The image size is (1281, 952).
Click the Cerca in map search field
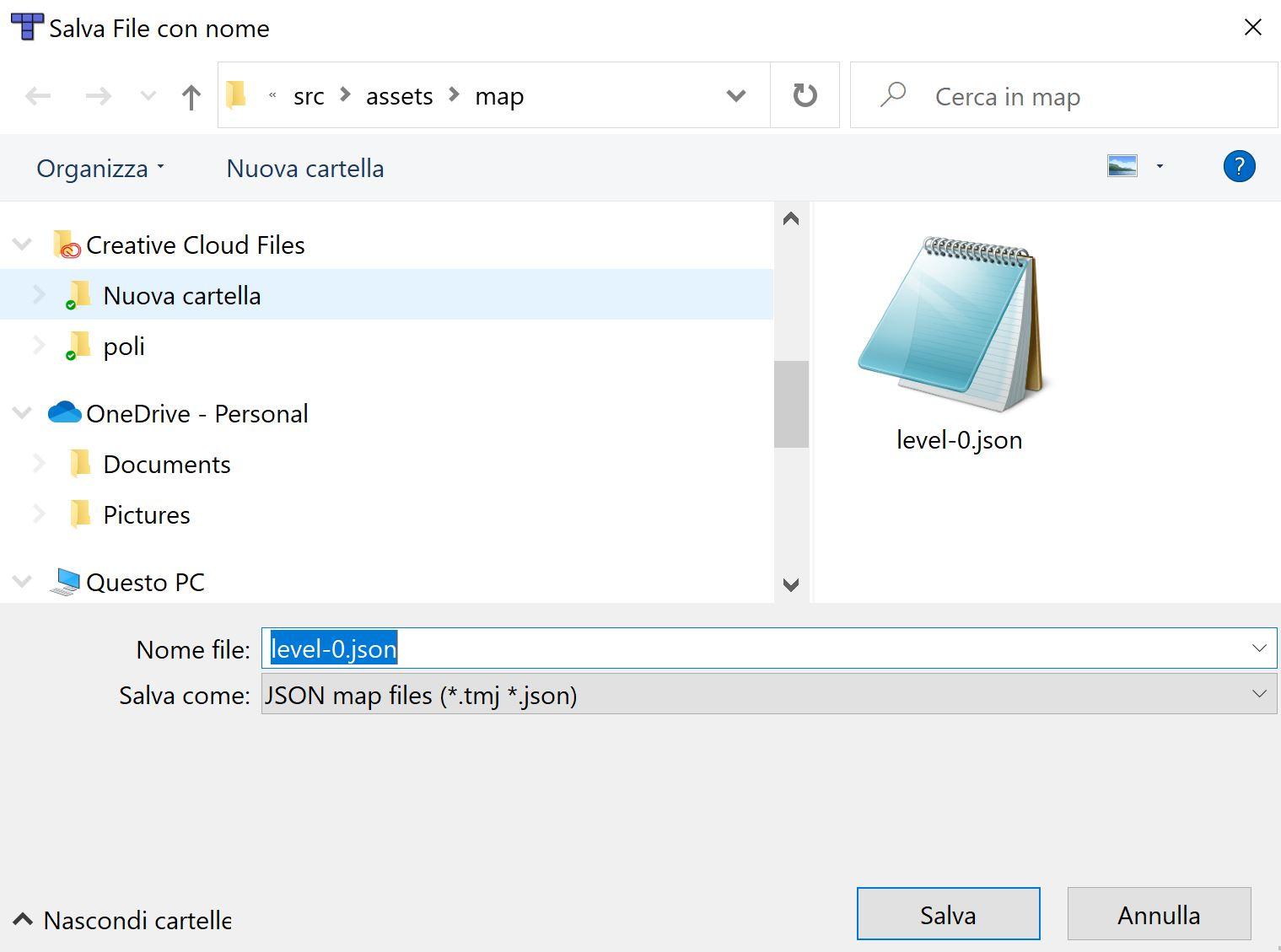(x=1064, y=95)
